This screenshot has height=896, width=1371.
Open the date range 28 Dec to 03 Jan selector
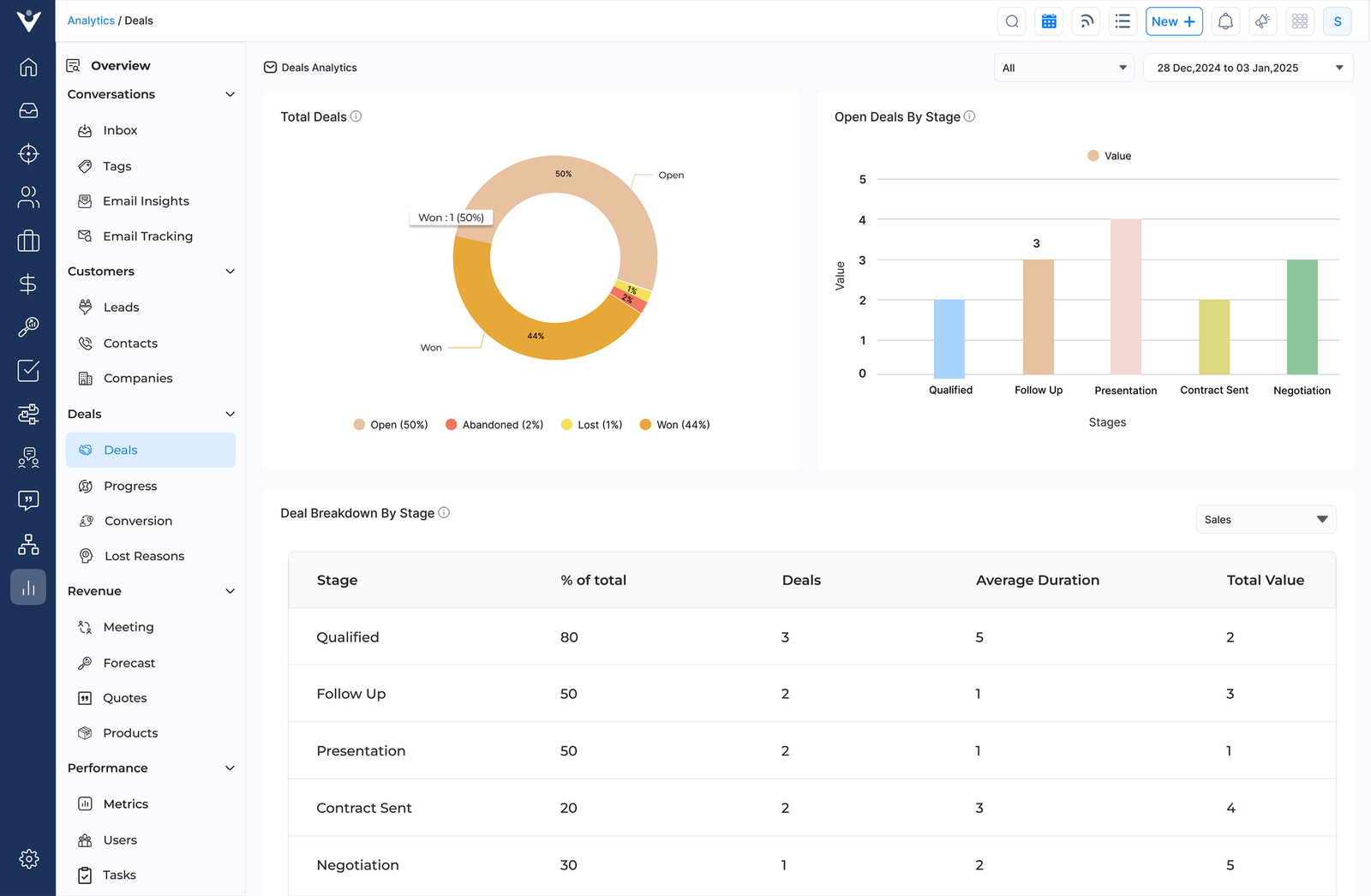tap(1248, 67)
